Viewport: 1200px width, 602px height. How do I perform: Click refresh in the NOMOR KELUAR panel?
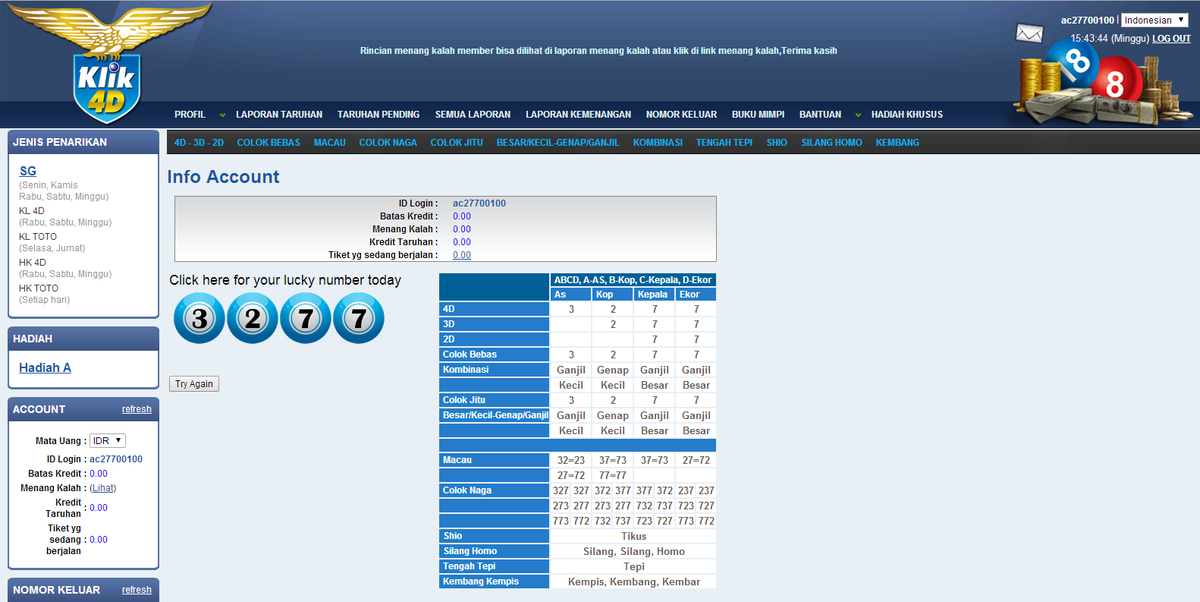(137, 590)
